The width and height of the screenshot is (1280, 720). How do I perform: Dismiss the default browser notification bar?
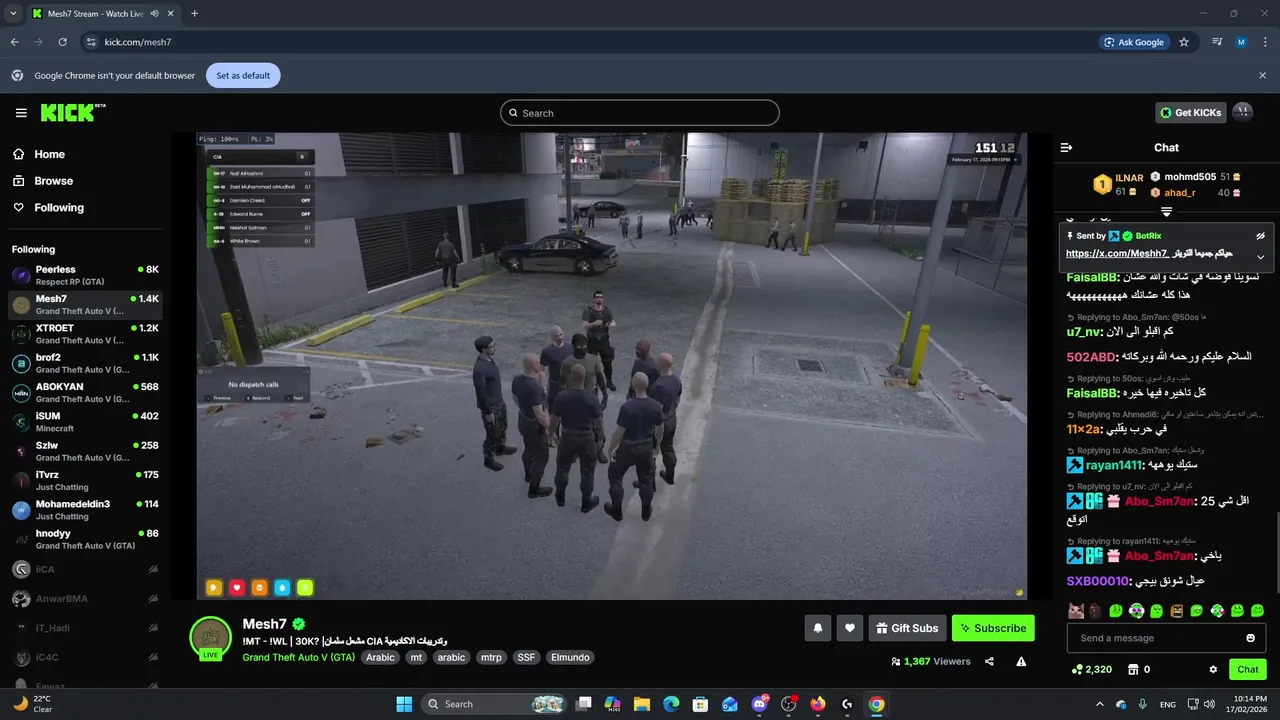1262,75
